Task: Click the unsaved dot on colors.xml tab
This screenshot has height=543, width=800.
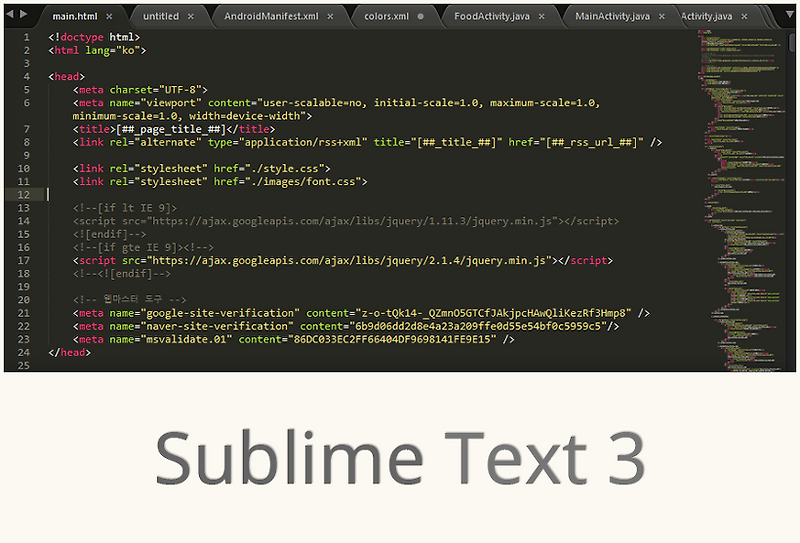Action: click(420, 16)
